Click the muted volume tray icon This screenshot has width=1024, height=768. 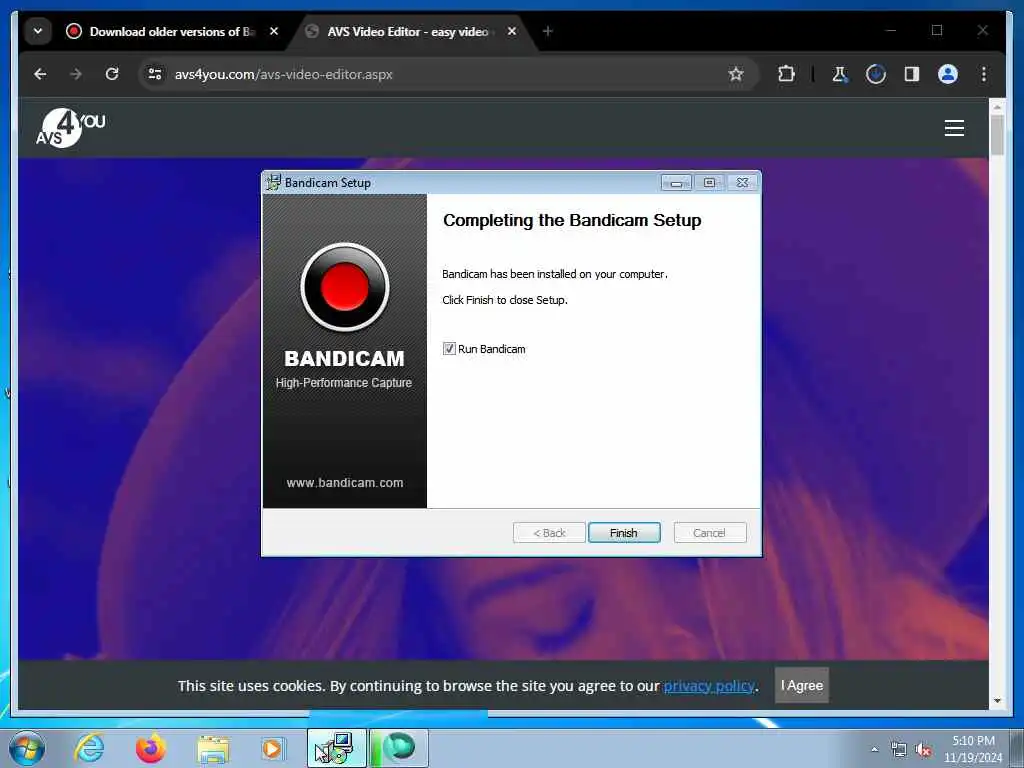coord(923,749)
